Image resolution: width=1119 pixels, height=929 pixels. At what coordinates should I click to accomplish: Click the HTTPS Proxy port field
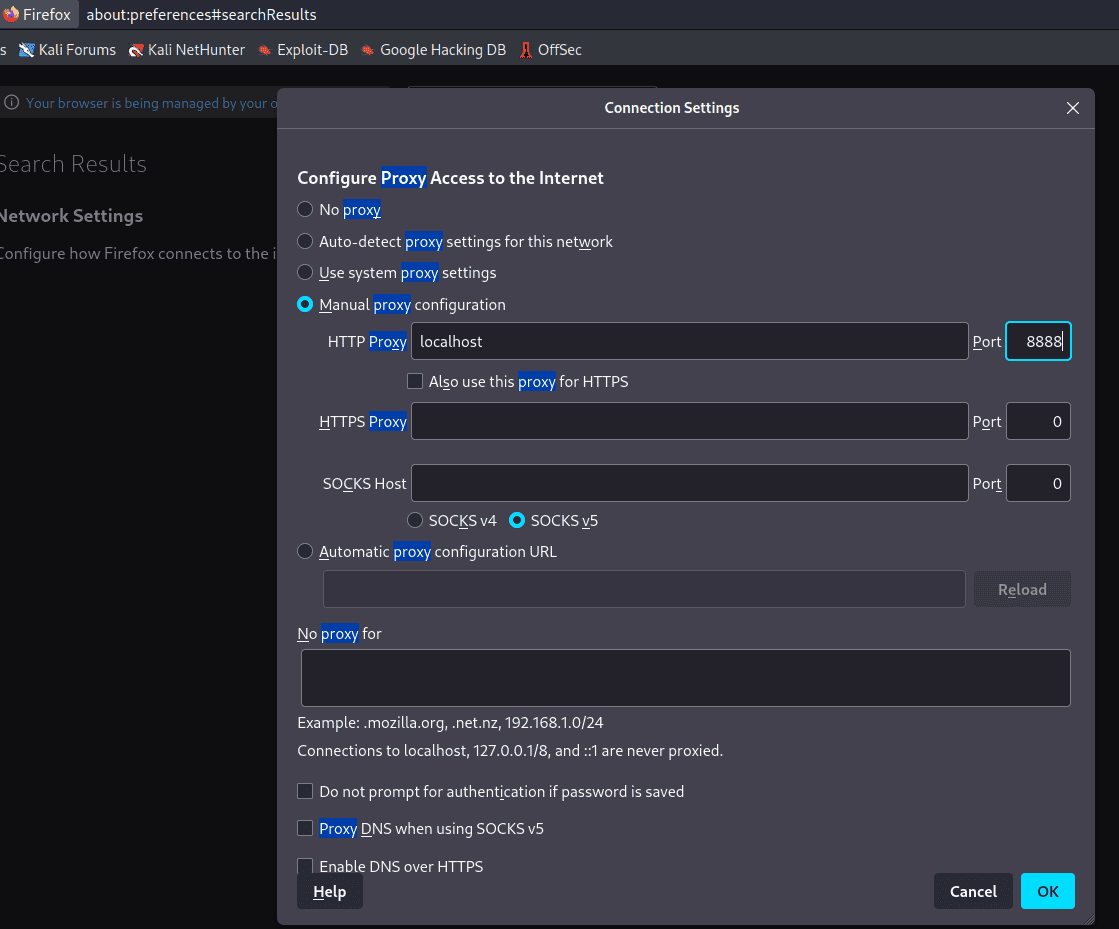coord(1038,421)
